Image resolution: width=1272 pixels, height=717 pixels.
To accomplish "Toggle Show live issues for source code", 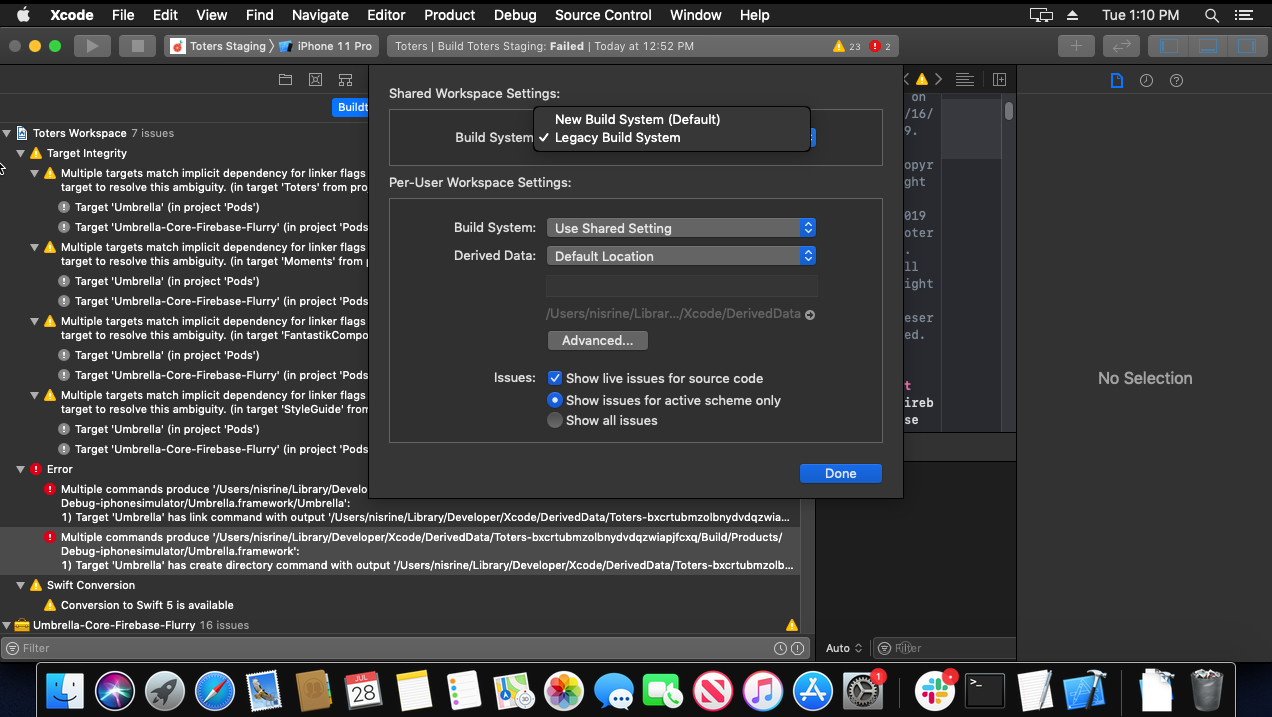I will (x=555, y=378).
